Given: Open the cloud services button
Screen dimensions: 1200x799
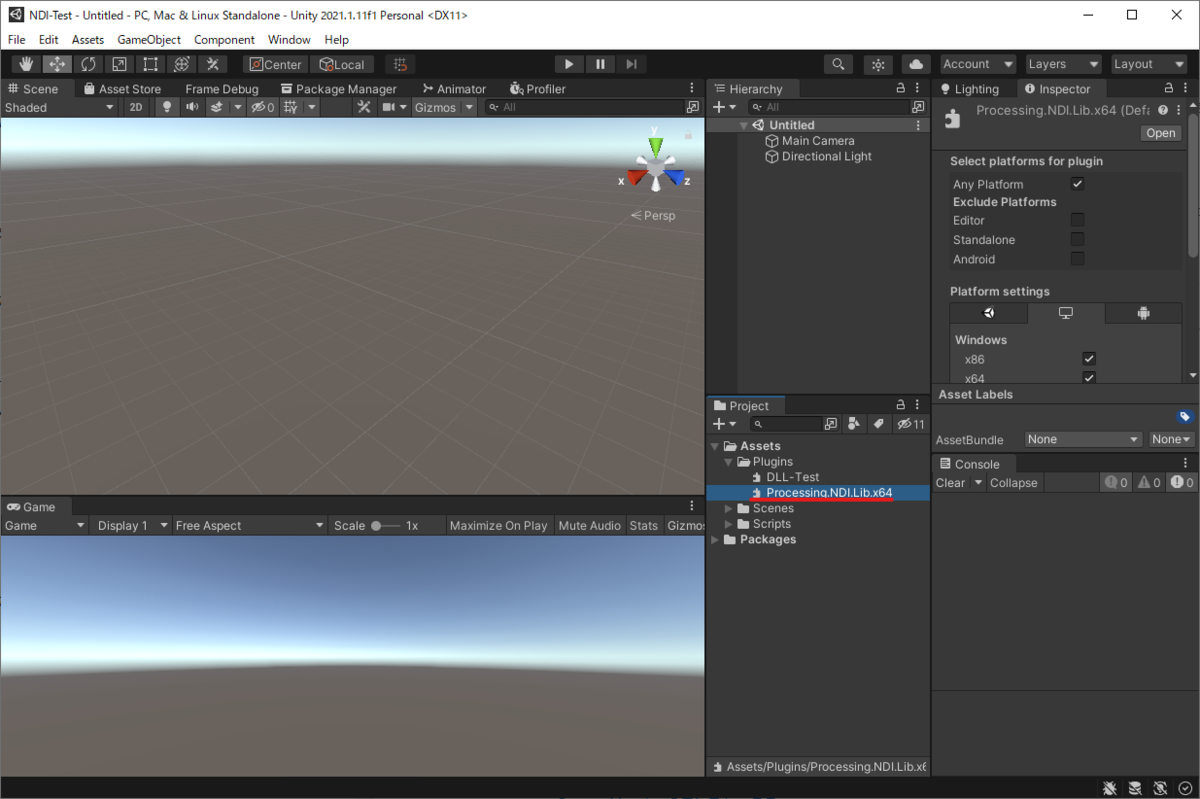Looking at the screenshot, I should [916, 64].
